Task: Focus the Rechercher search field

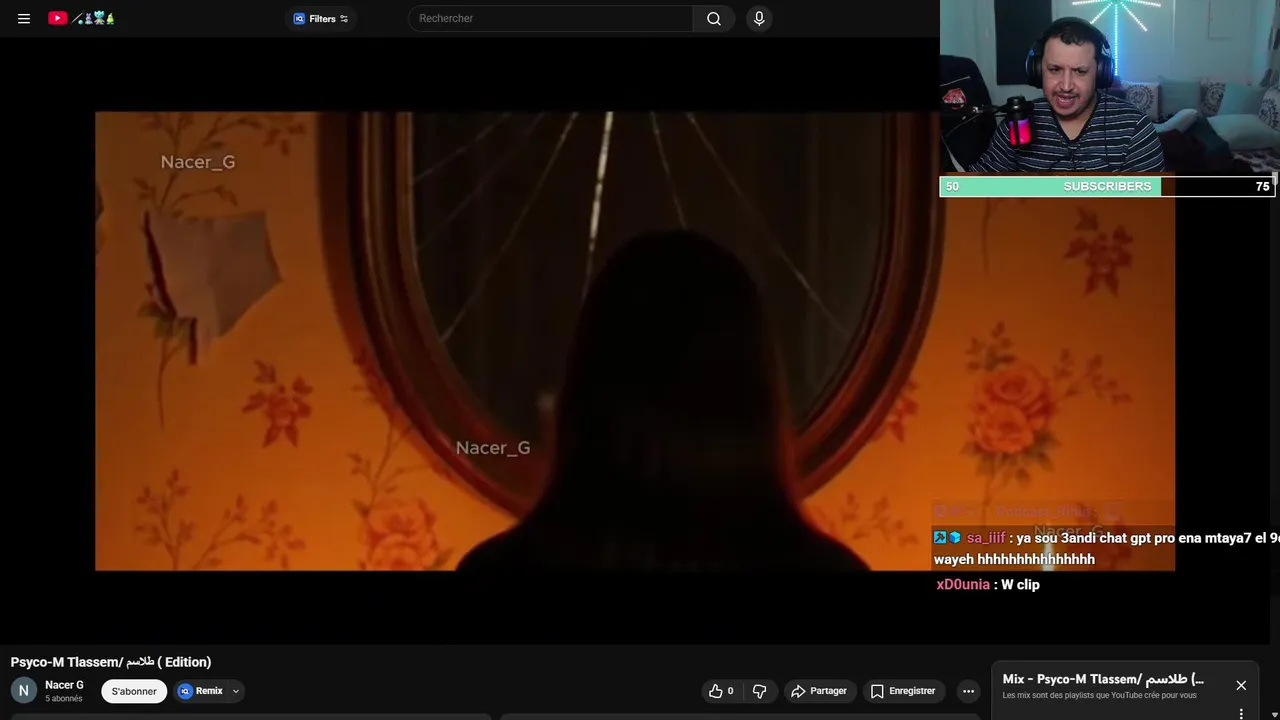Action: [x=550, y=18]
